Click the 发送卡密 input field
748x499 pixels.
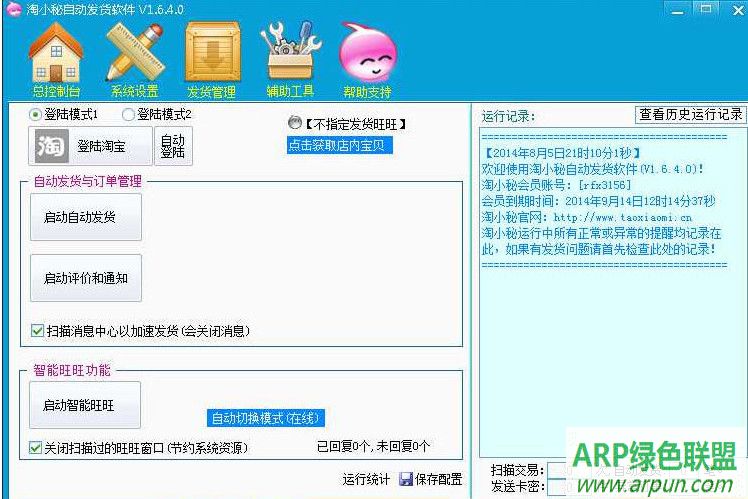click(x=568, y=487)
